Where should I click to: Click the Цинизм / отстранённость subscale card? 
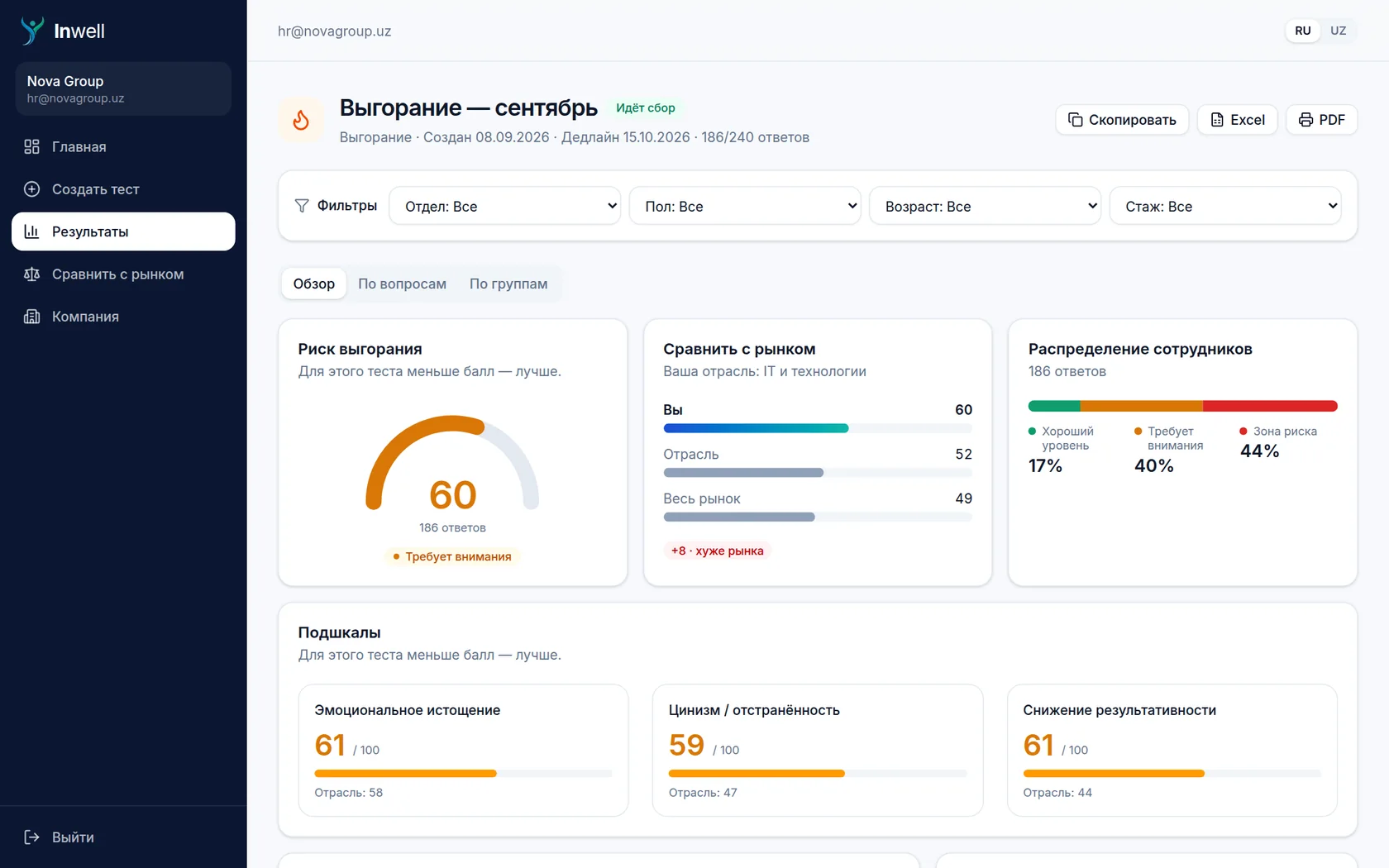coord(818,750)
